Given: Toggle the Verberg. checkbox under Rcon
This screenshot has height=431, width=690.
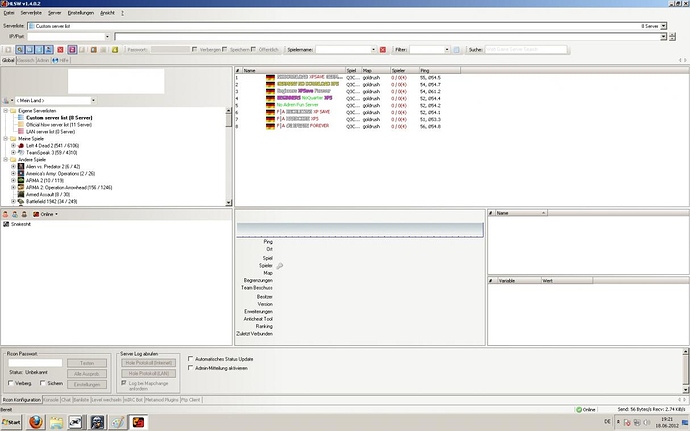Looking at the screenshot, I should (10, 383).
